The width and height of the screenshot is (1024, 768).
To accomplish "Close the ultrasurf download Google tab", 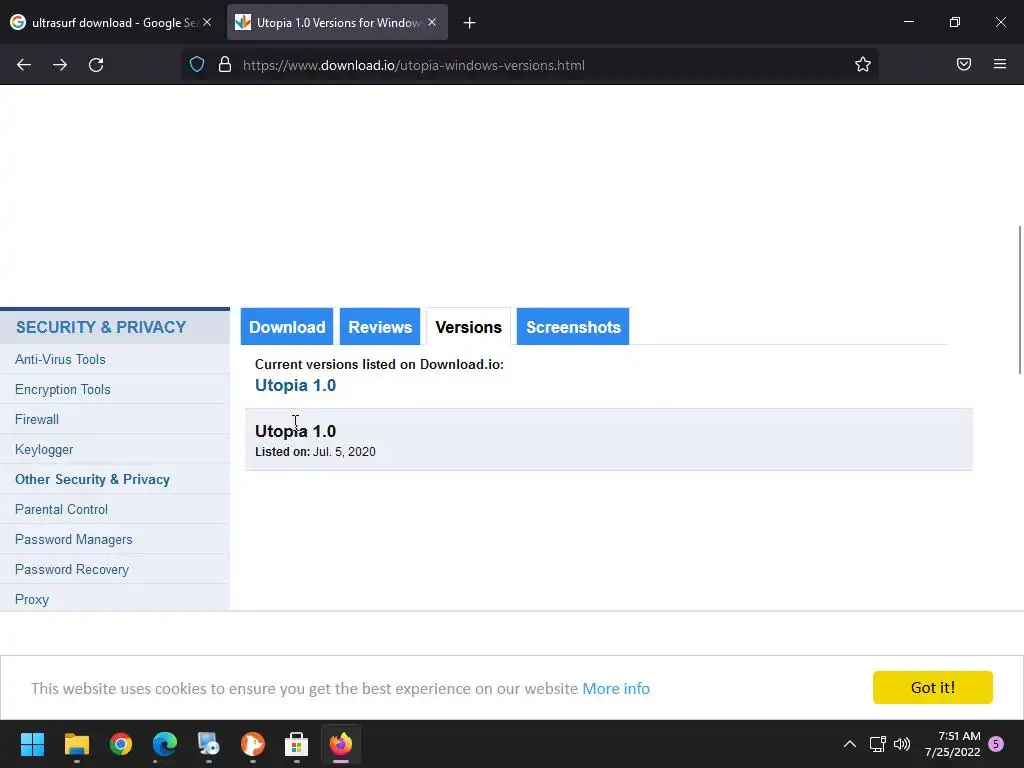I will tap(207, 22).
